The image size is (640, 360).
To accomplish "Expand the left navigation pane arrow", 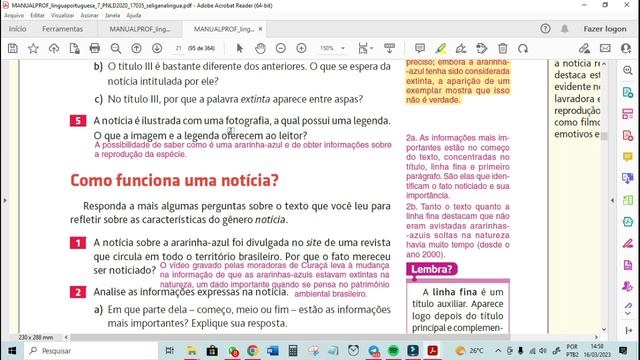I will coord(5,200).
